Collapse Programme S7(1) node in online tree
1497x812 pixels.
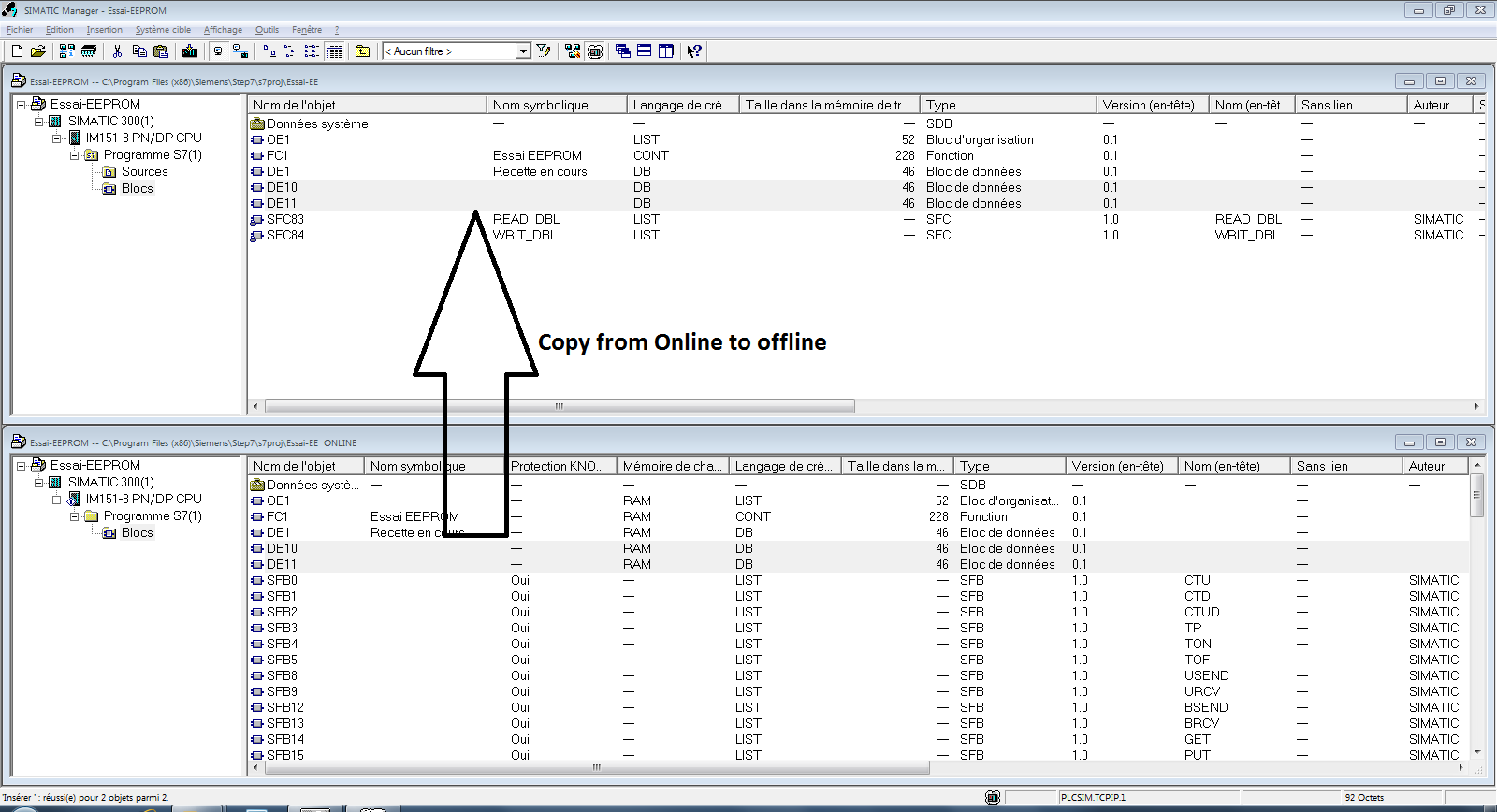75,516
